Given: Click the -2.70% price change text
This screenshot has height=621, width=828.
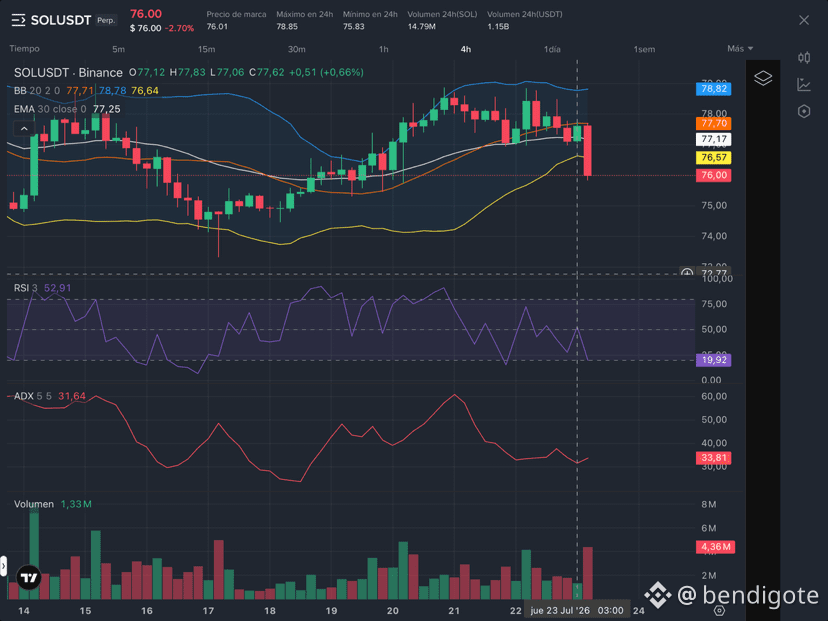Looking at the screenshot, I should click(x=180, y=29).
